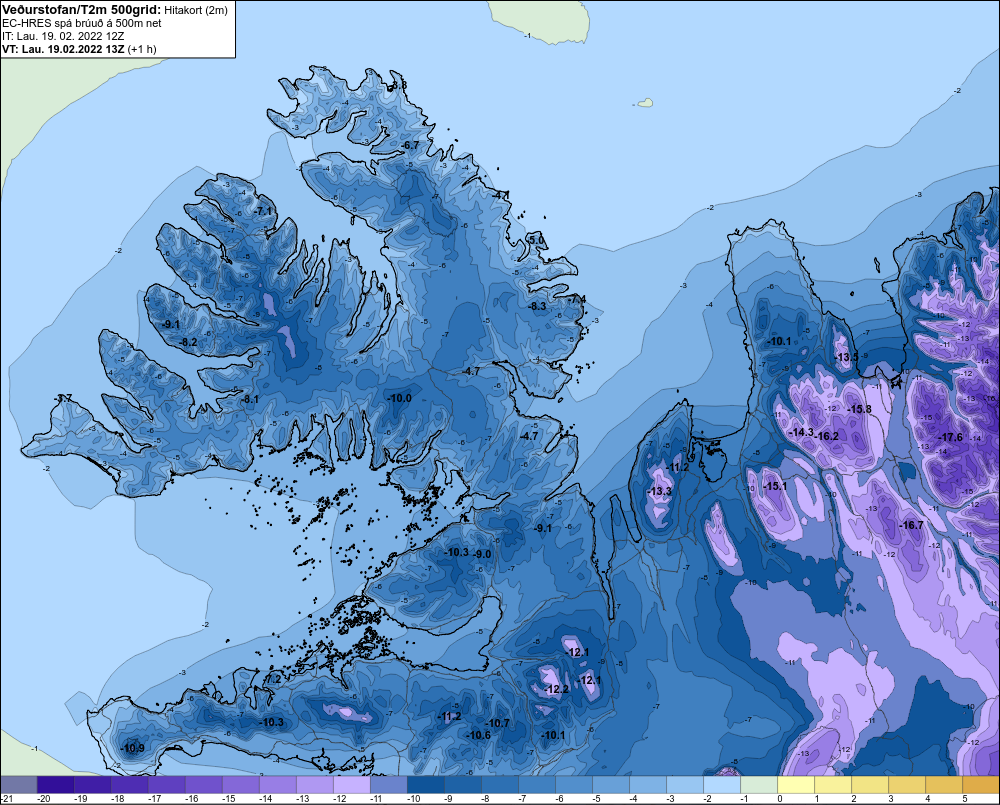Click the VT: Lau. 19.02.2022 13Z valid time

point(78,48)
